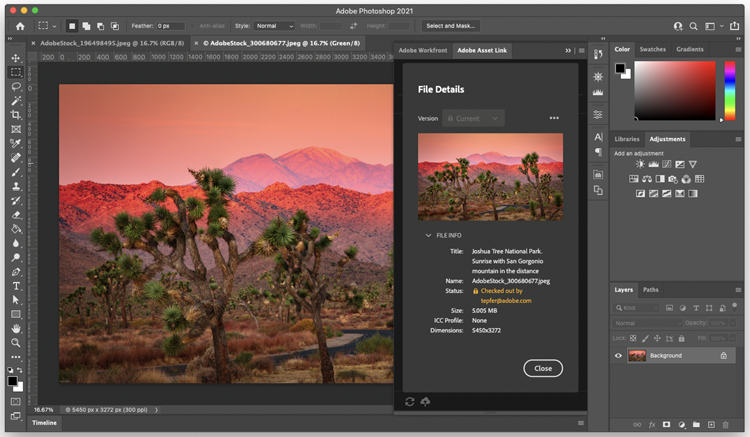The image size is (750, 437).
Task: Select the Crop tool
Action: click(x=16, y=115)
